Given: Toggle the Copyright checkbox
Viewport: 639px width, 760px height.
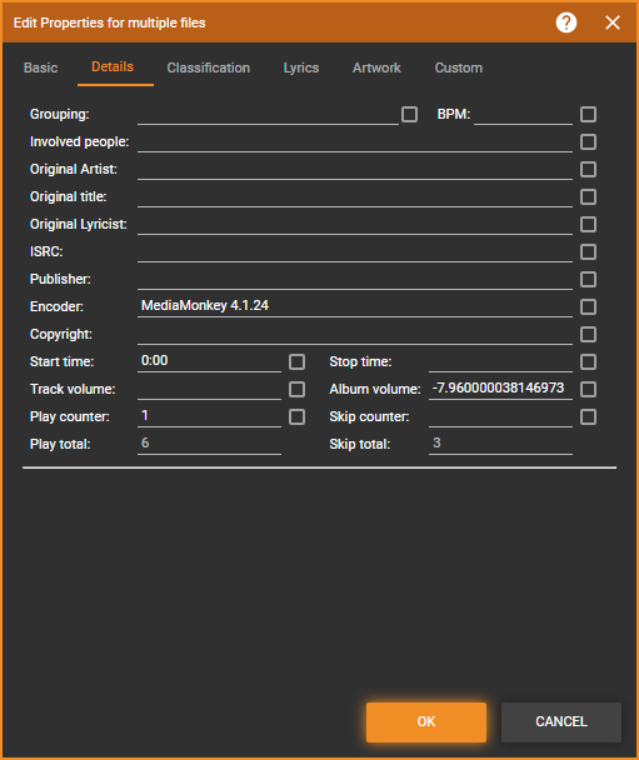Looking at the screenshot, I should tap(588, 334).
